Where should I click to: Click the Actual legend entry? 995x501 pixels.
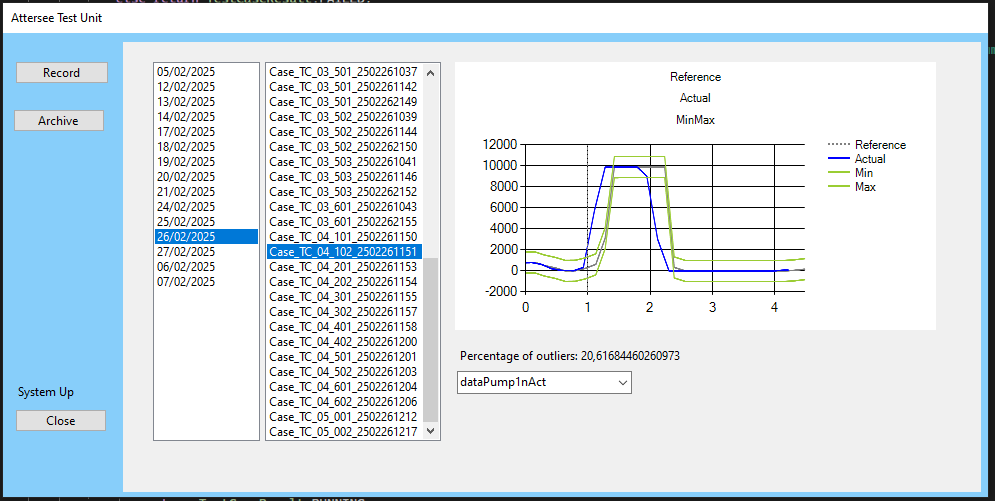click(x=857, y=159)
